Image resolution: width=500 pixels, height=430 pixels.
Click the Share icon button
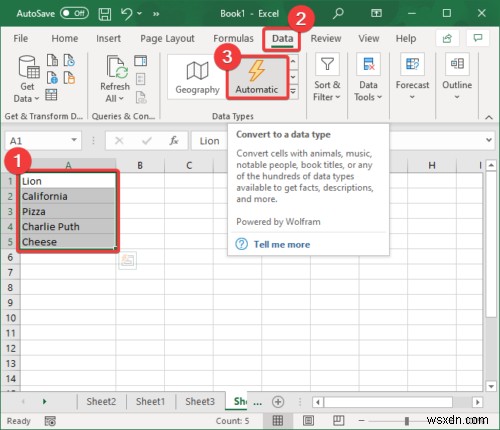pyautogui.click(x=447, y=38)
